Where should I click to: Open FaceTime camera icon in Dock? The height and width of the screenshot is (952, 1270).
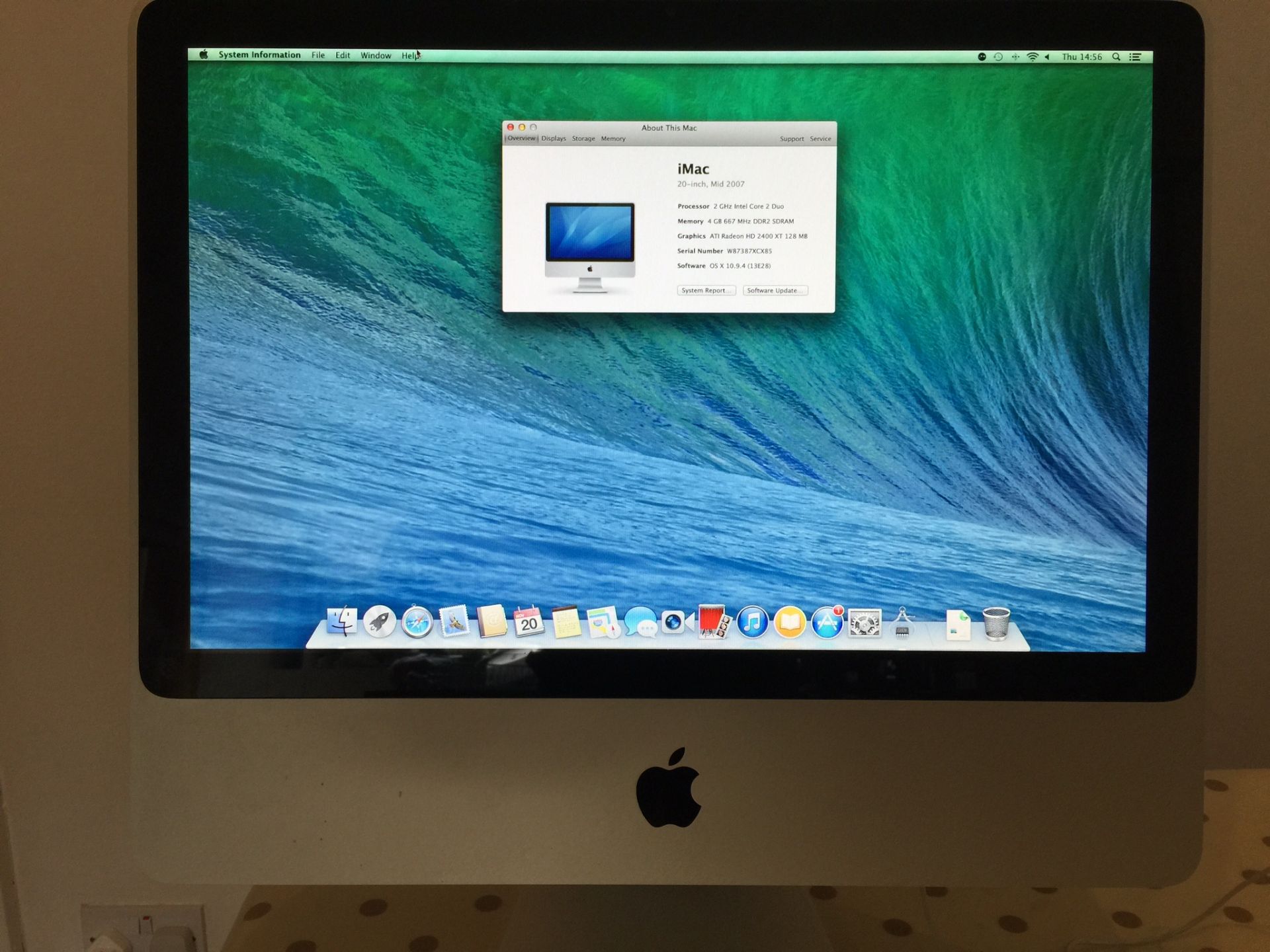pos(677,622)
